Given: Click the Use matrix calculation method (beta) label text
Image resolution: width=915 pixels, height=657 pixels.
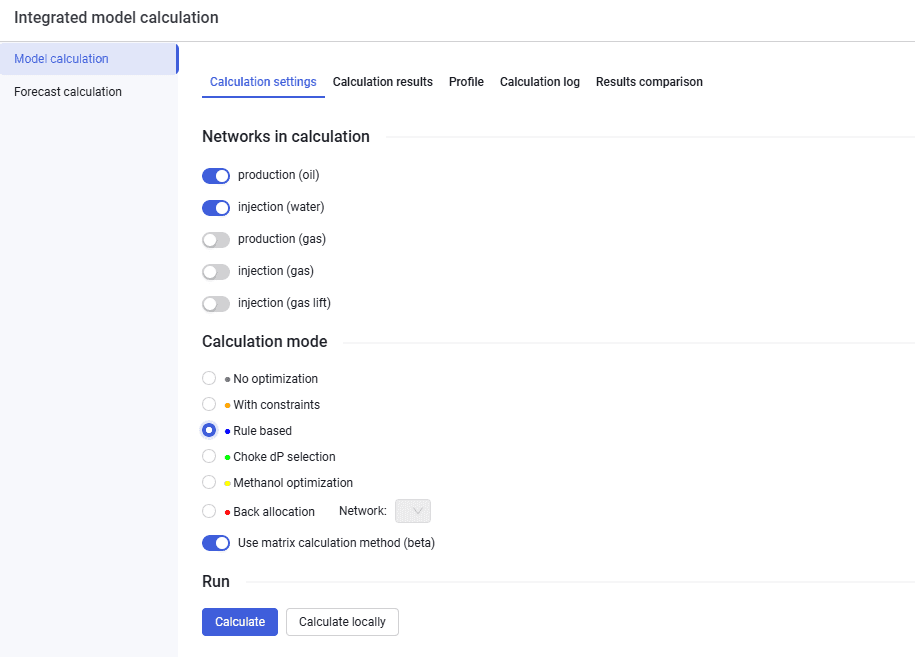Looking at the screenshot, I should click(x=336, y=543).
